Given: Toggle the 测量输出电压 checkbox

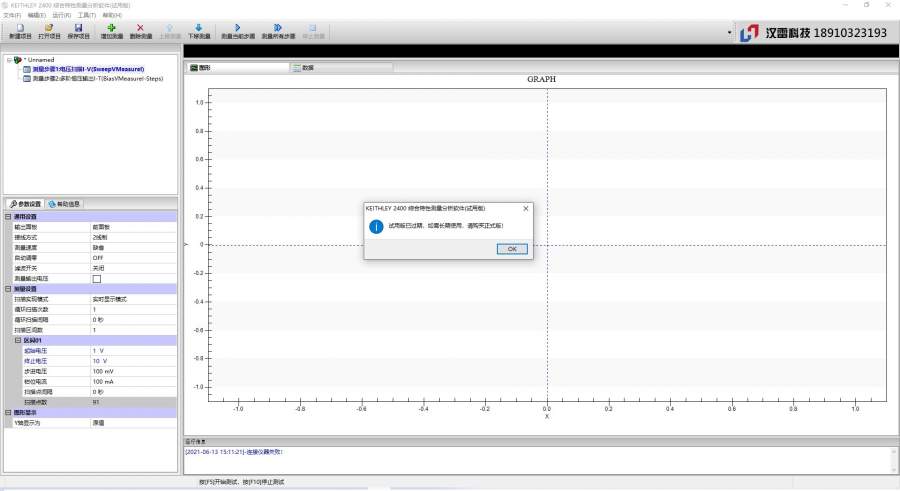Looking at the screenshot, I should pos(97,278).
